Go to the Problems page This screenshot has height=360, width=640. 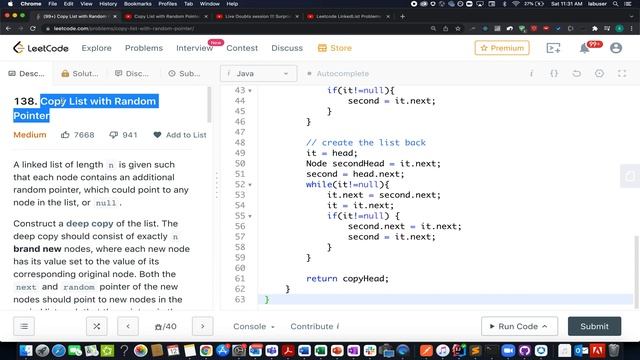pyautogui.click(x=144, y=48)
